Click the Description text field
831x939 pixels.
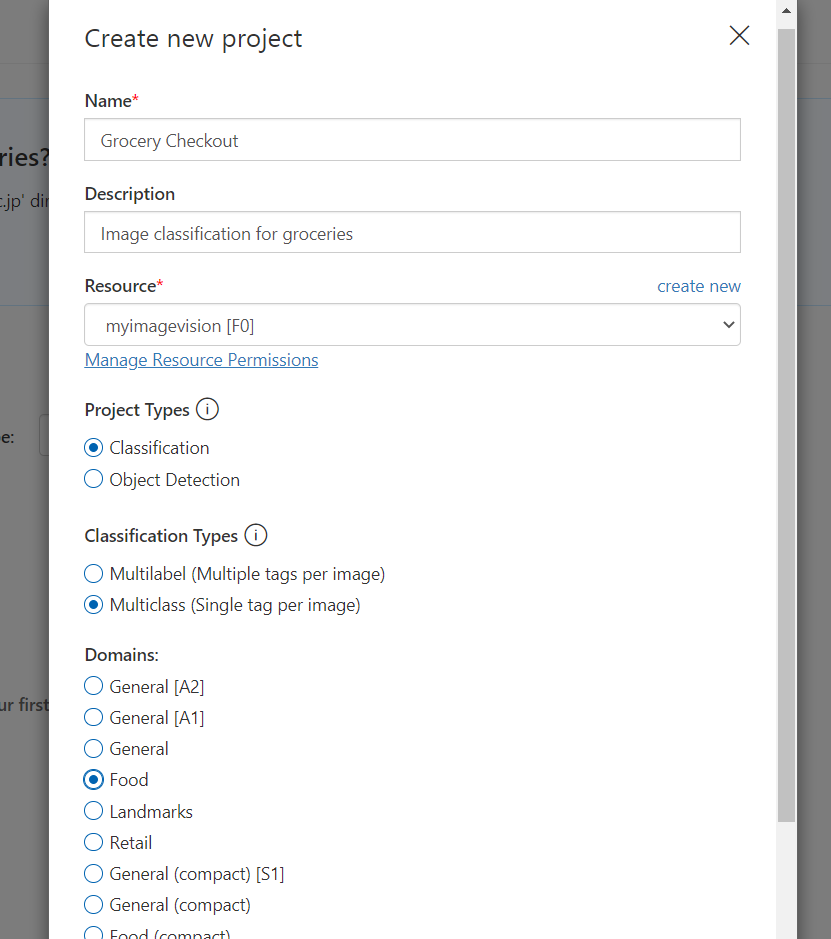[412, 232]
